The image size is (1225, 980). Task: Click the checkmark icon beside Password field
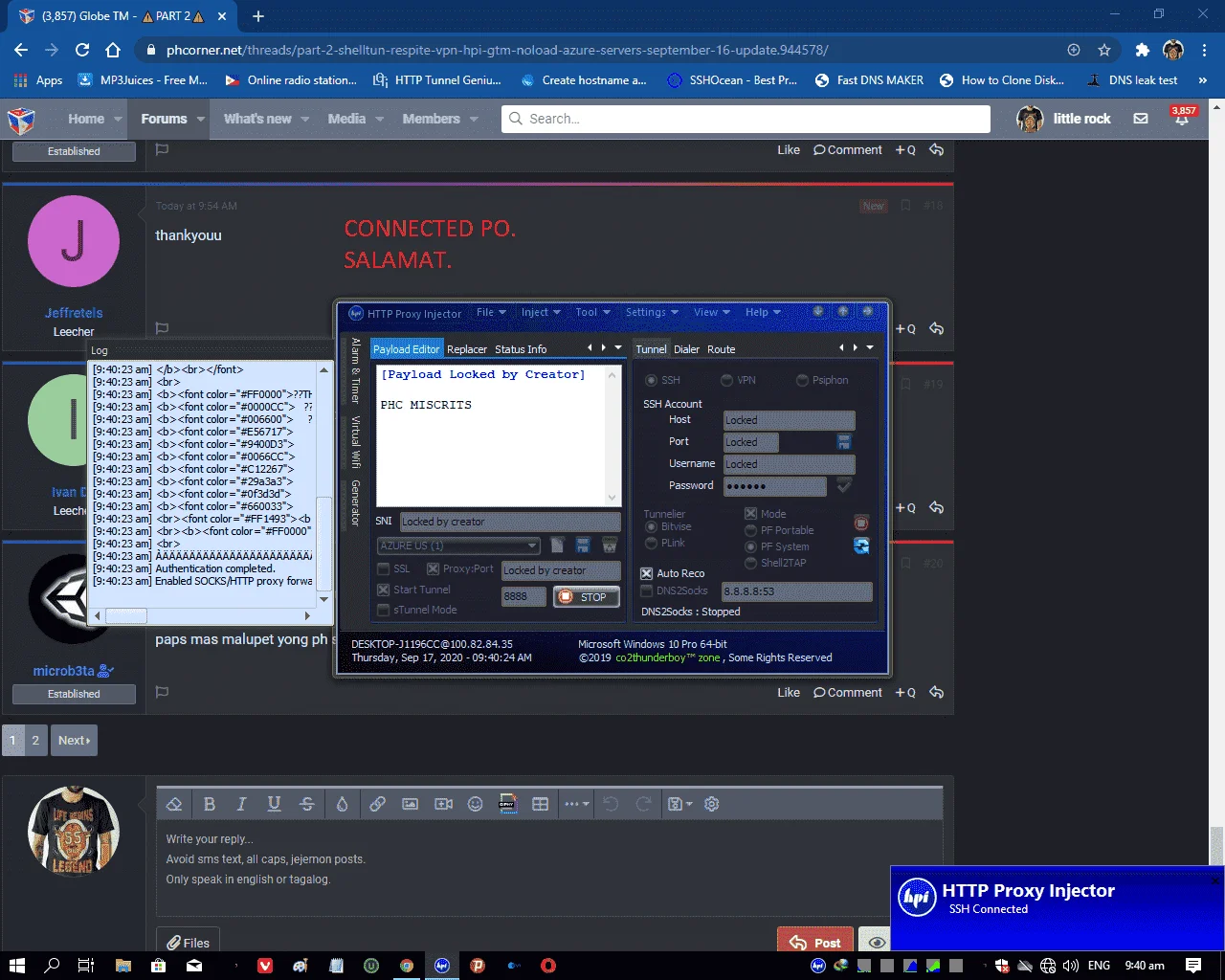(x=844, y=485)
